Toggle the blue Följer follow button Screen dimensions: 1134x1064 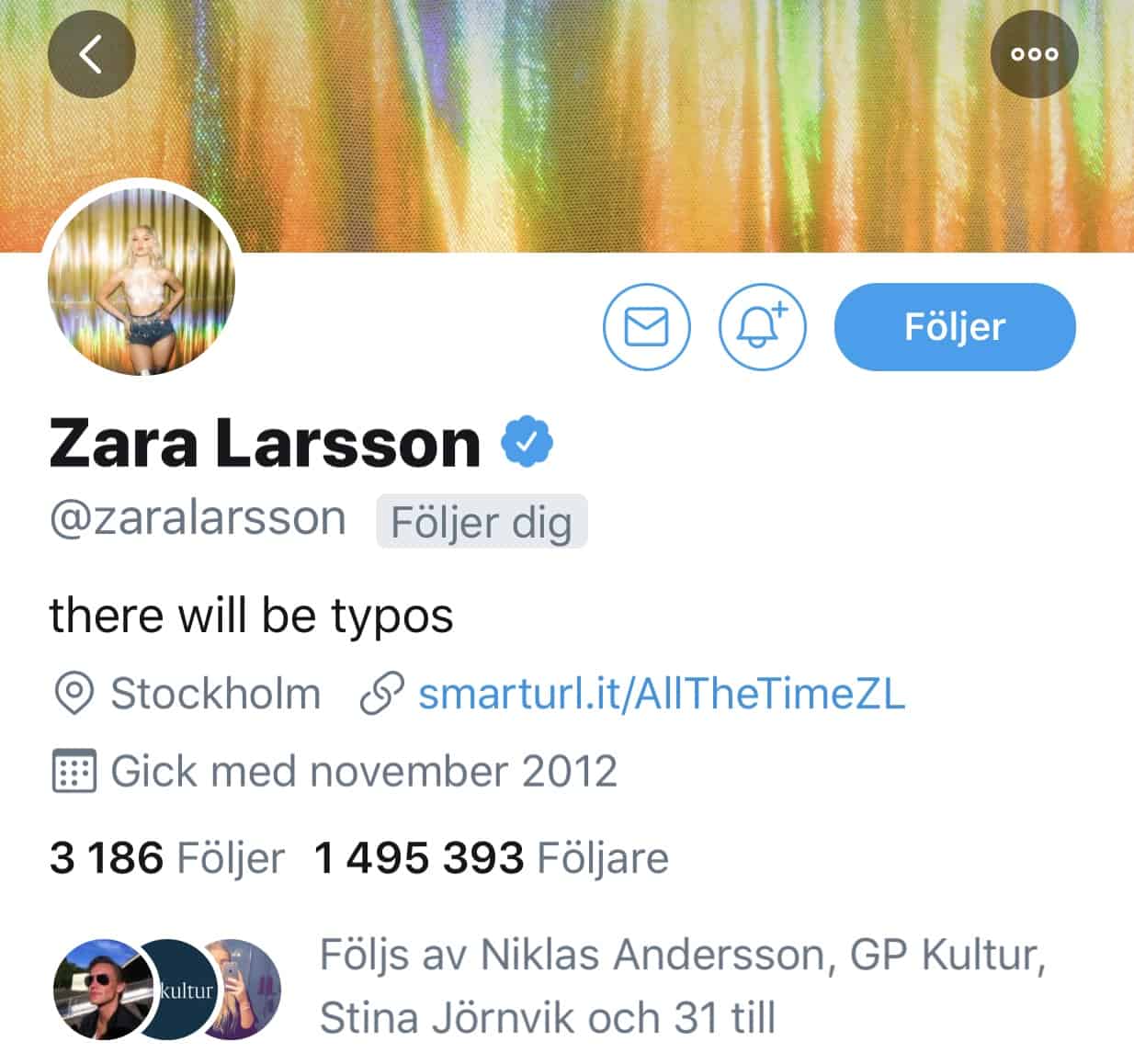pos(955,326)
